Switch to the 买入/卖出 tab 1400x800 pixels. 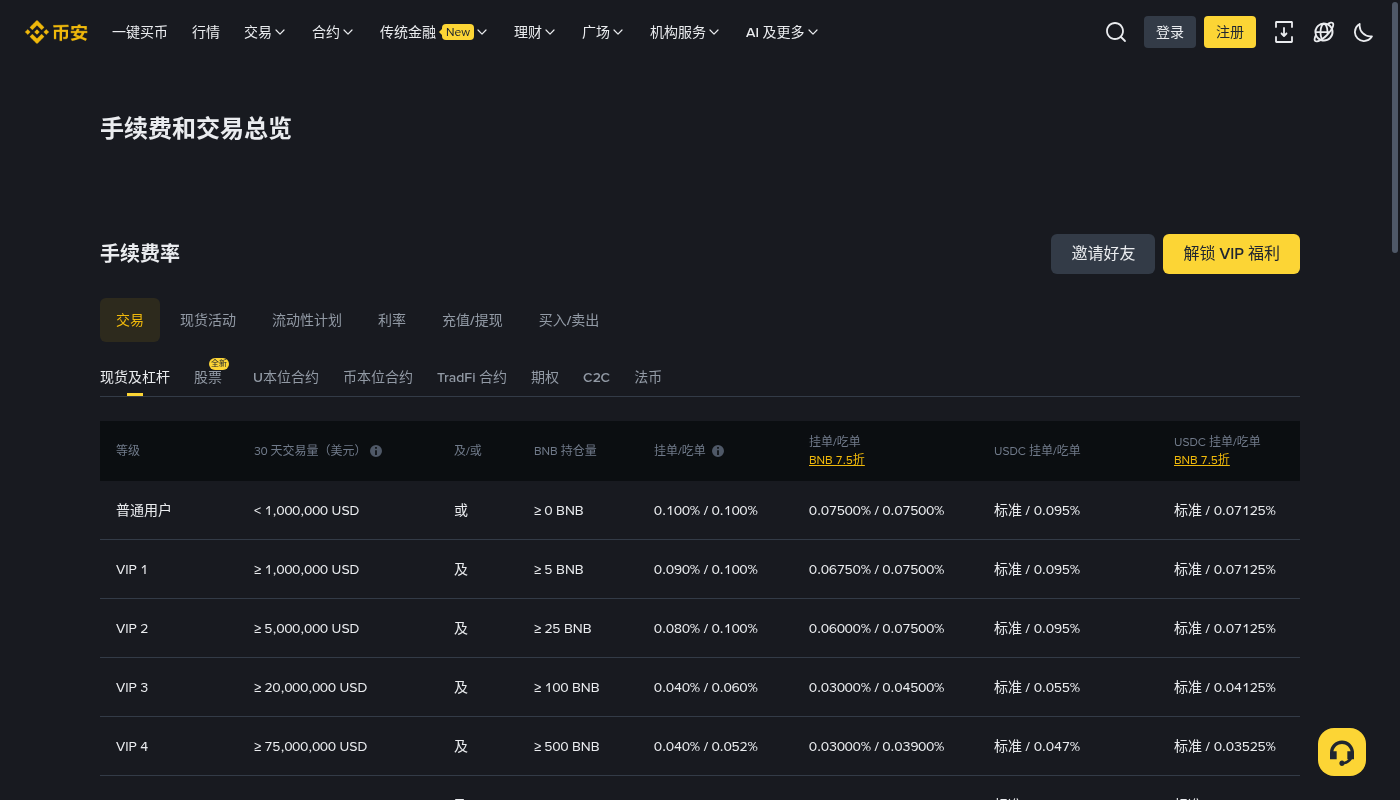(x=569, y=320)
